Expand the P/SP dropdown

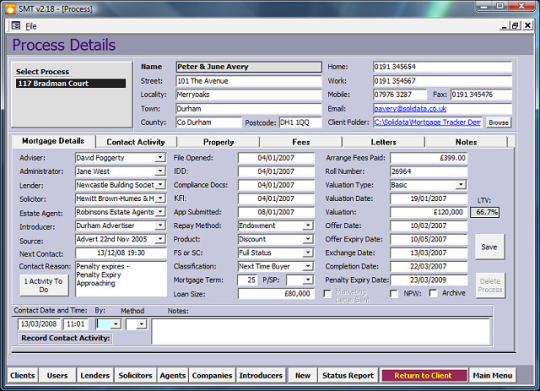click(x=308, y=280)
